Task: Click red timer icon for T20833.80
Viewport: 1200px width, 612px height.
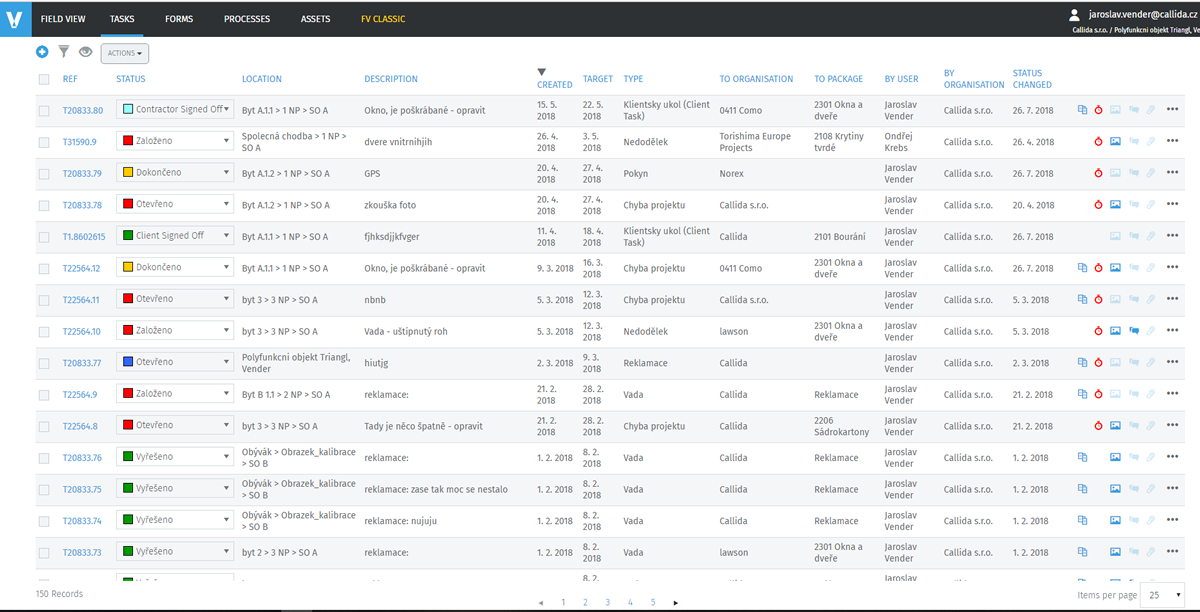Action: 1098,110
